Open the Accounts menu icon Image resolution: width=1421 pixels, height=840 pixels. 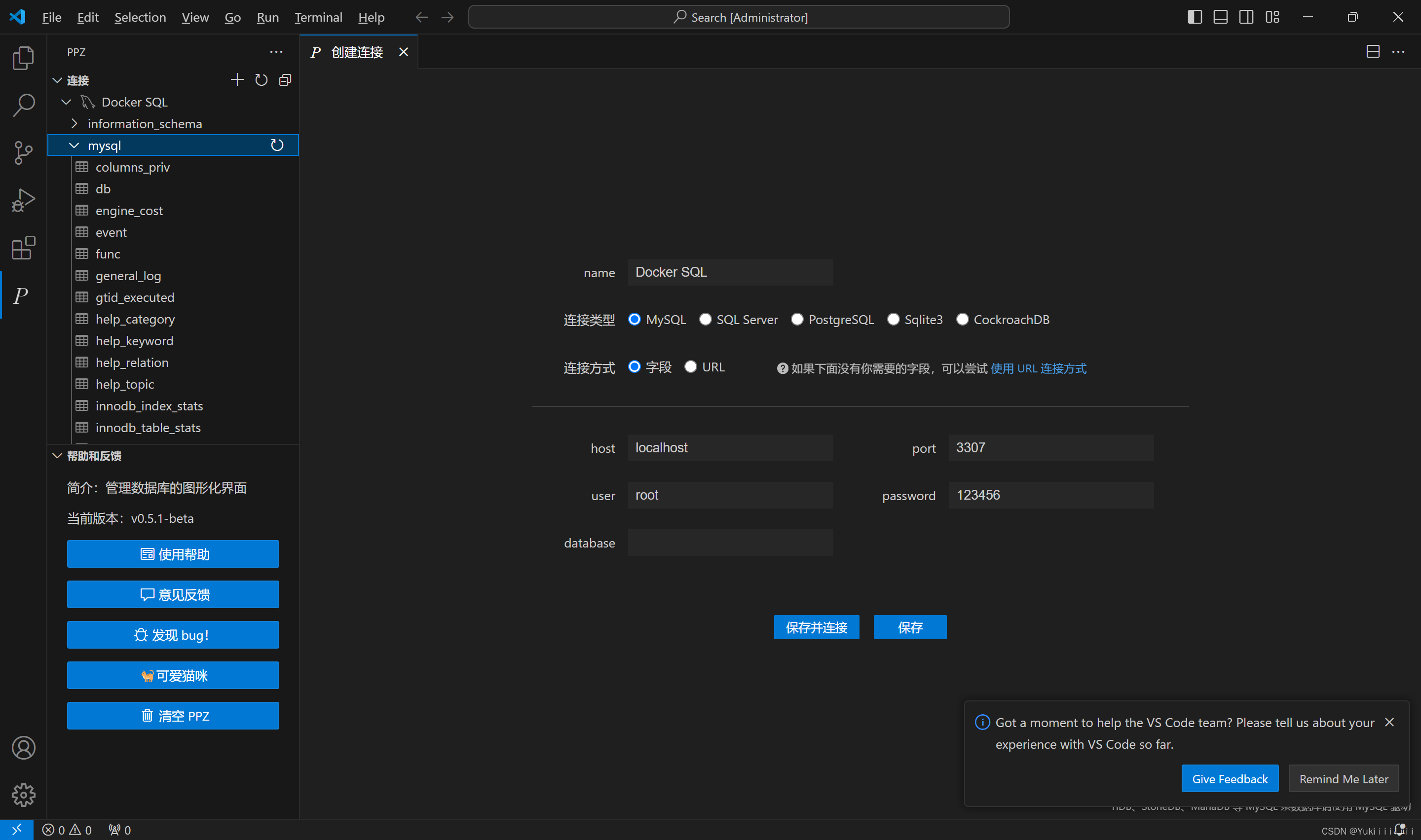[23, 748]
